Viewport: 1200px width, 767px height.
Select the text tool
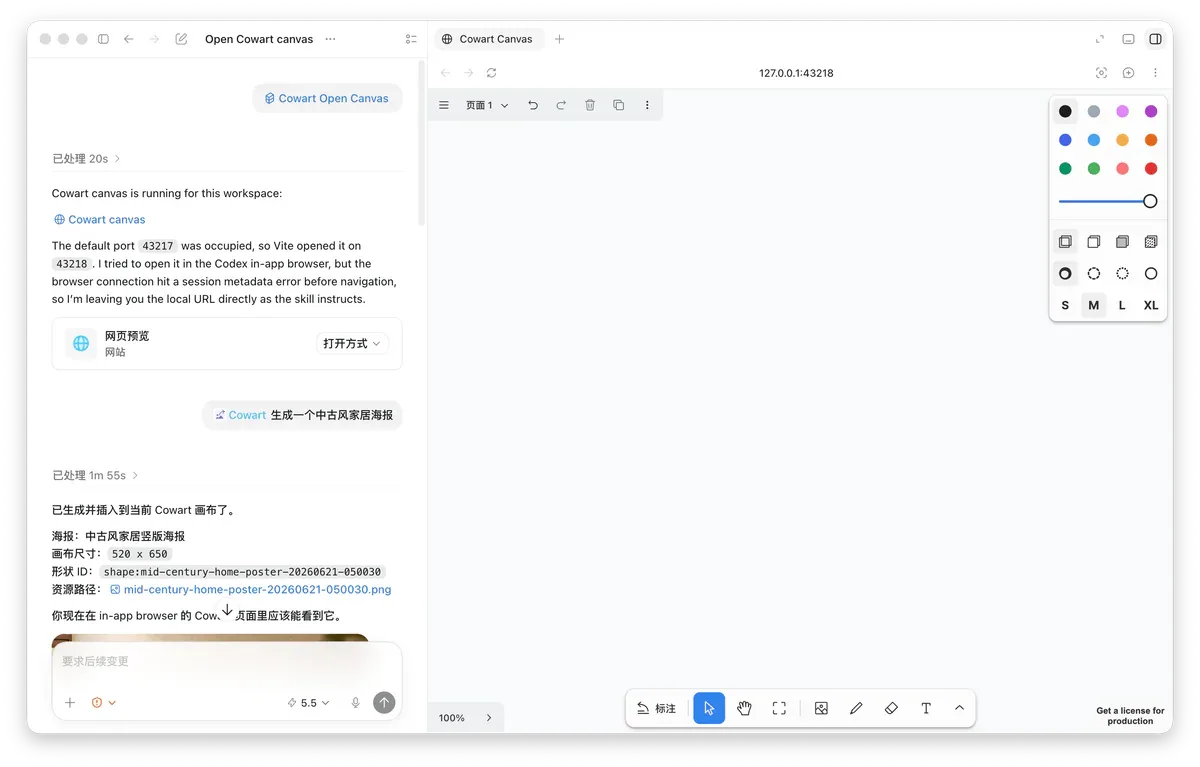tap(926, 708)
